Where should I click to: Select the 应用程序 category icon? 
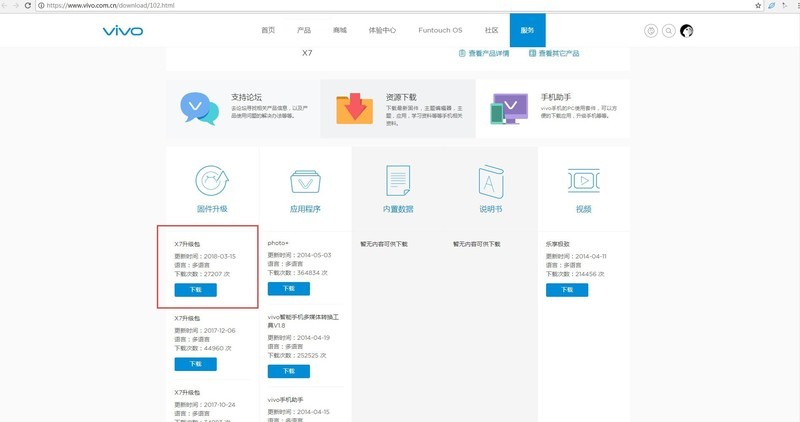[x=305, y=182]
